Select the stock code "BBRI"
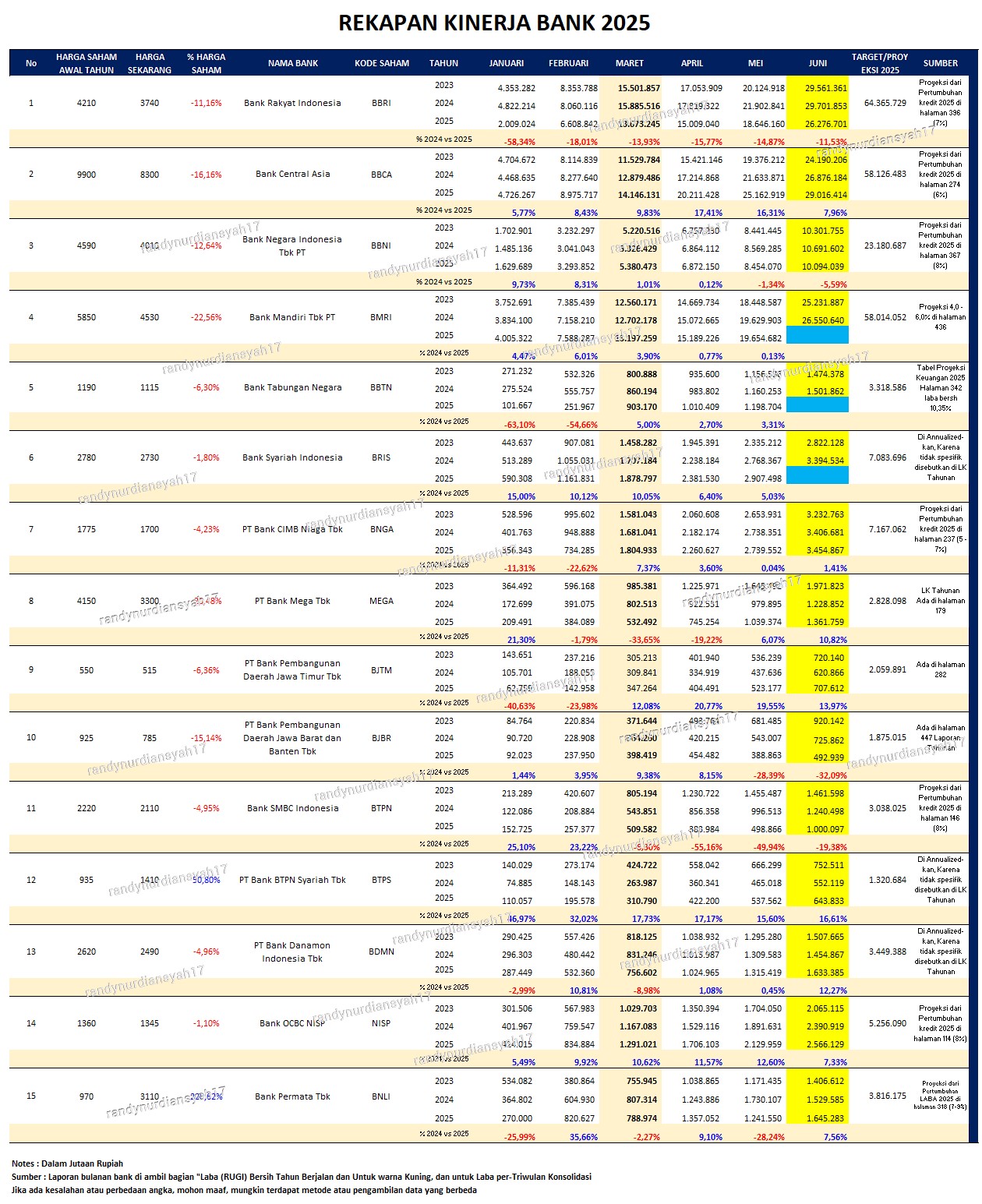The image size is (982, 1204). [381, 103]
